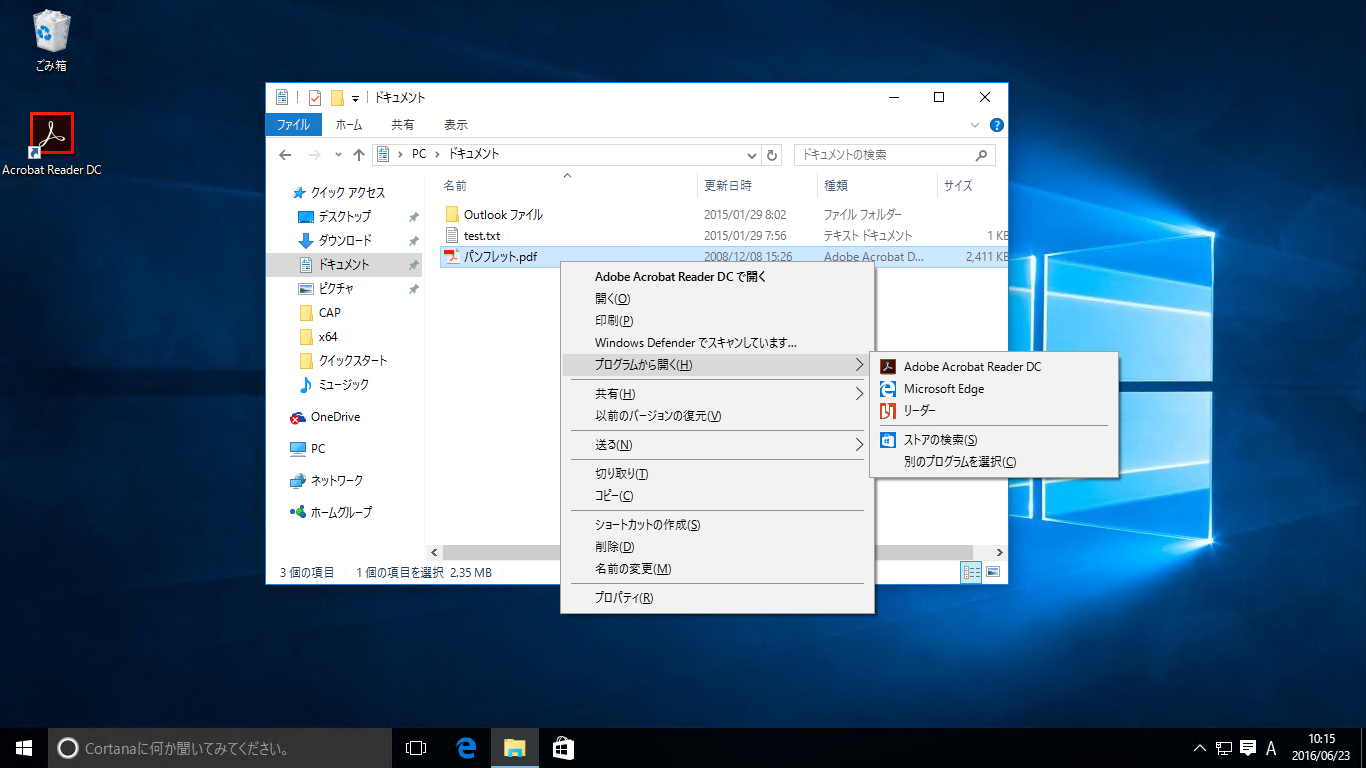Click the ドキュメントの検索 search field
Image resolution: width=1366 pixels, height=768 pixels.
(894, 155)
